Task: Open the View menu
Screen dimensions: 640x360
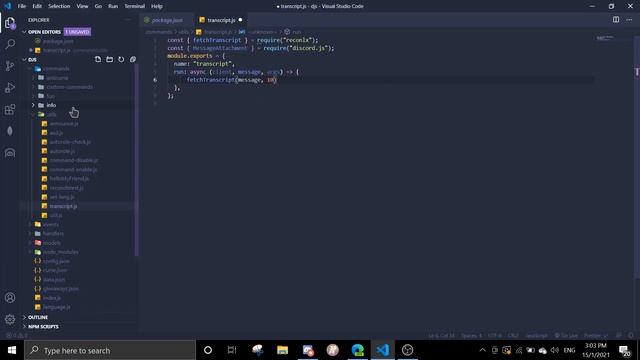Action: pyautogui.click(x=82, y=6)
